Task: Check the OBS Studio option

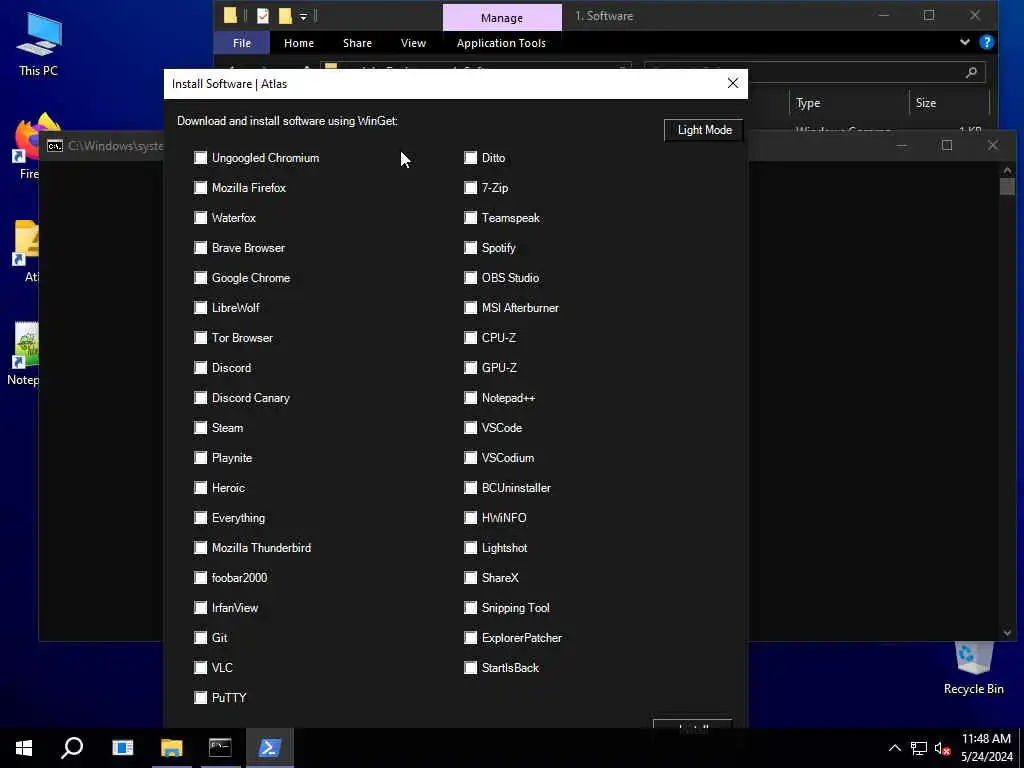Action: [470, 278]
